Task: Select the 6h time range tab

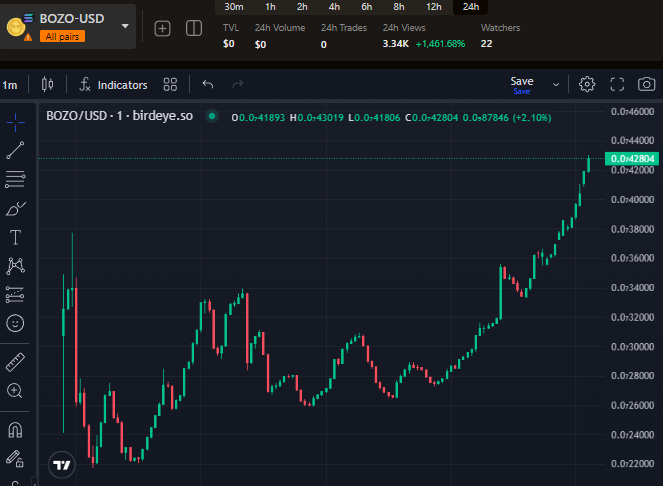Action: pyautogui.click(x=367, y=7)
